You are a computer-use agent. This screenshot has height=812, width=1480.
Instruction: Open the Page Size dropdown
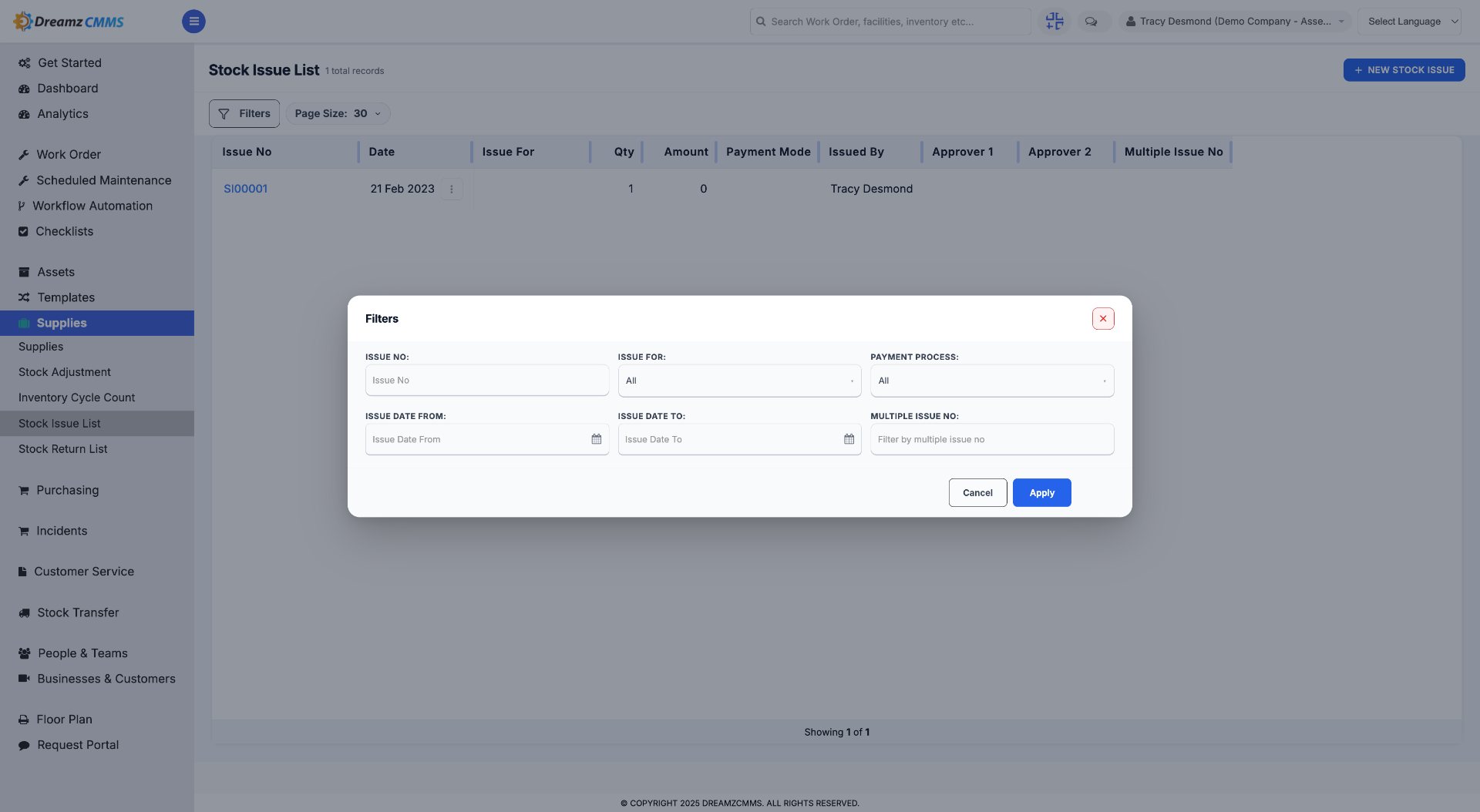[338, 114]
